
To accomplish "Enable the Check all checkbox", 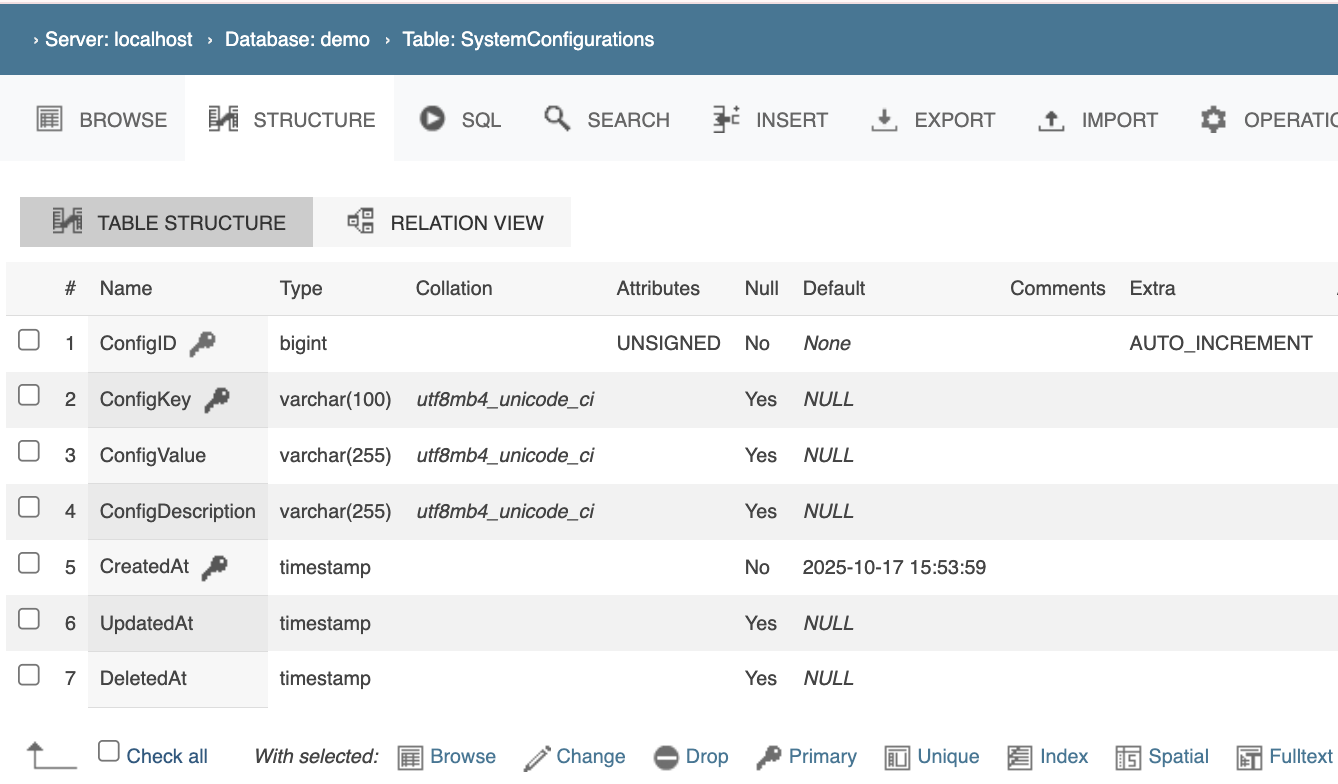I will 109,752.
